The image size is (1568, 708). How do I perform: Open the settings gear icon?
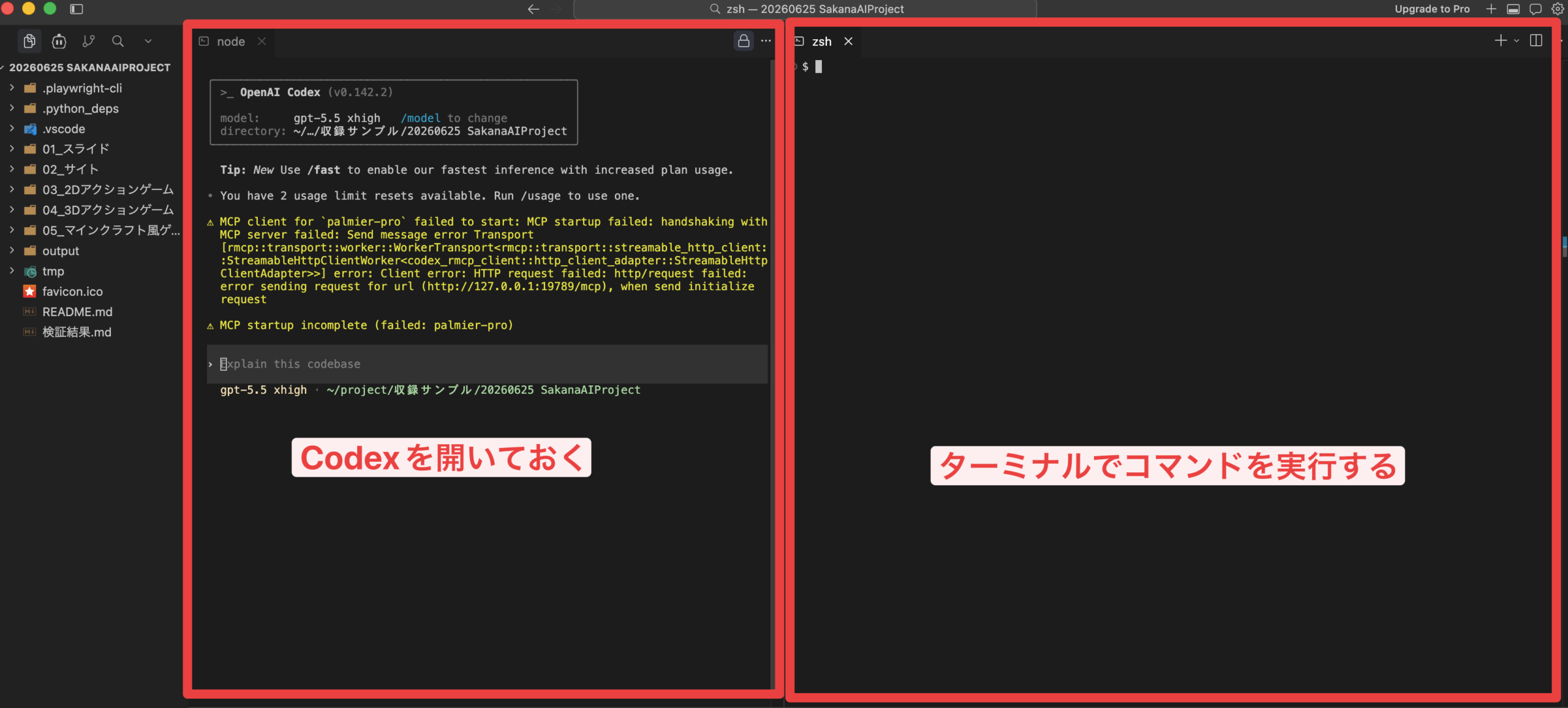point(1558,9)
